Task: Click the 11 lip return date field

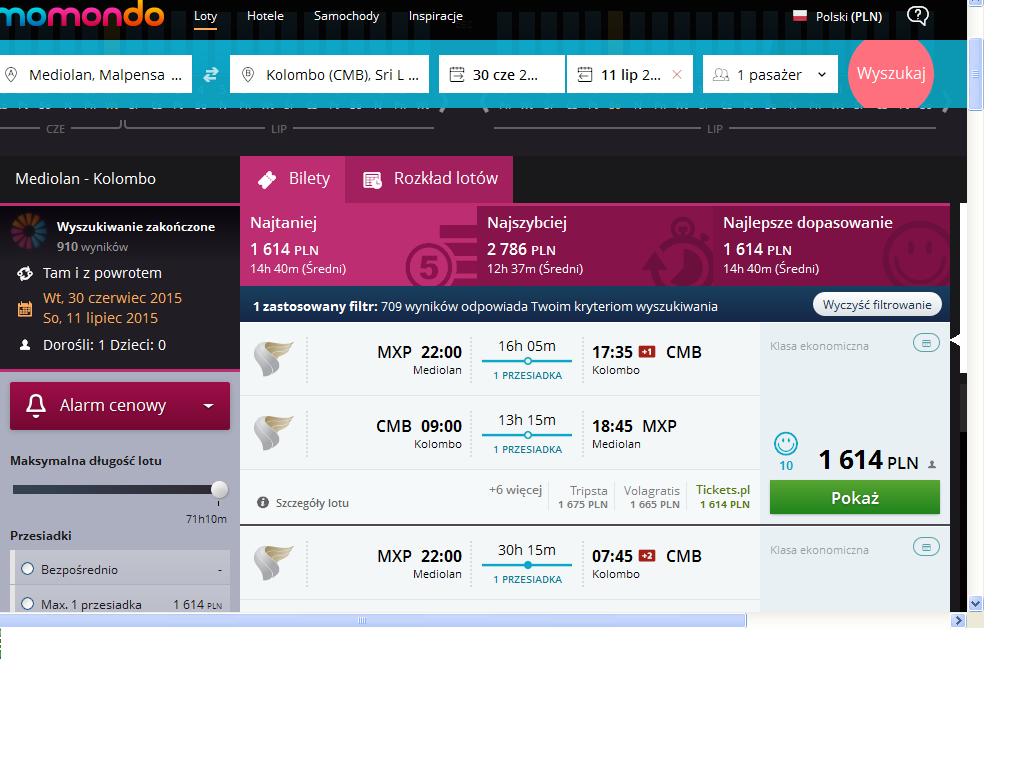Action: (630, 74)
